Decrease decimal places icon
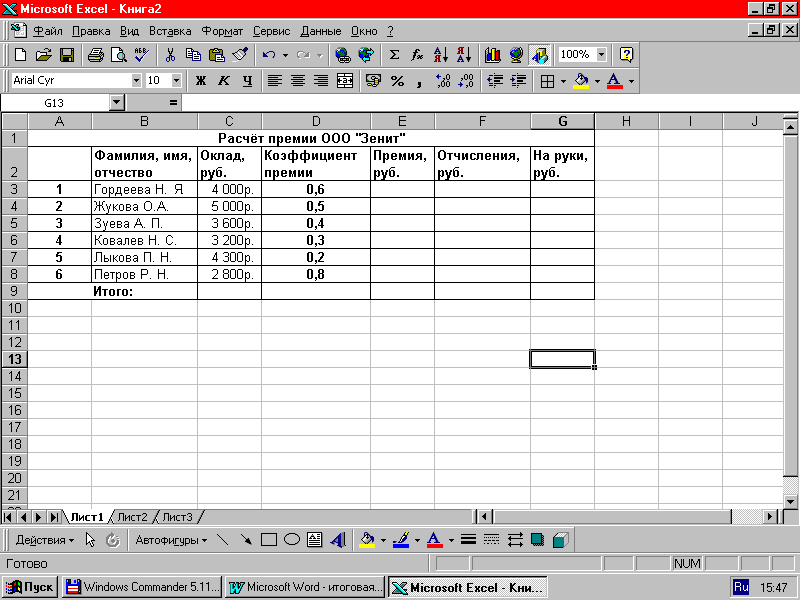This screenshot has width=800, height=600. tap(466, 81)
